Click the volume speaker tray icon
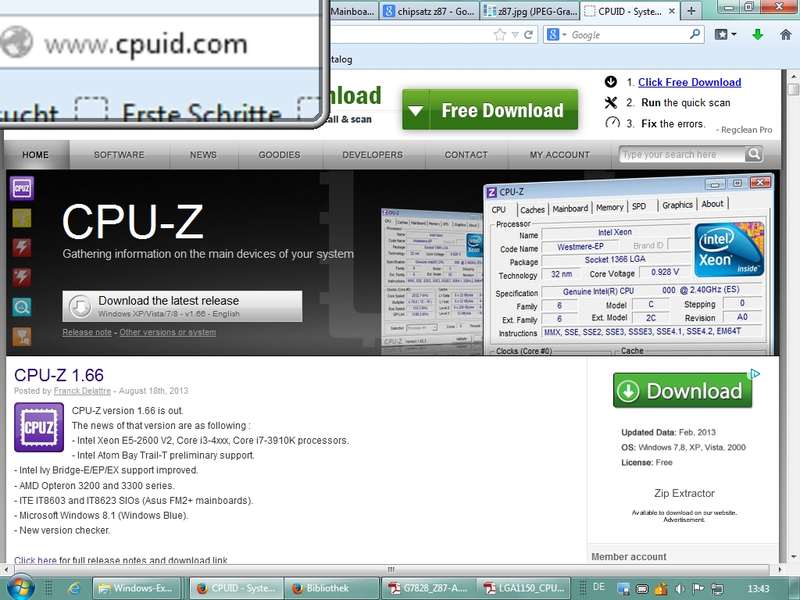Viewport: 800px width, 600px height. [x=680, y=589]
